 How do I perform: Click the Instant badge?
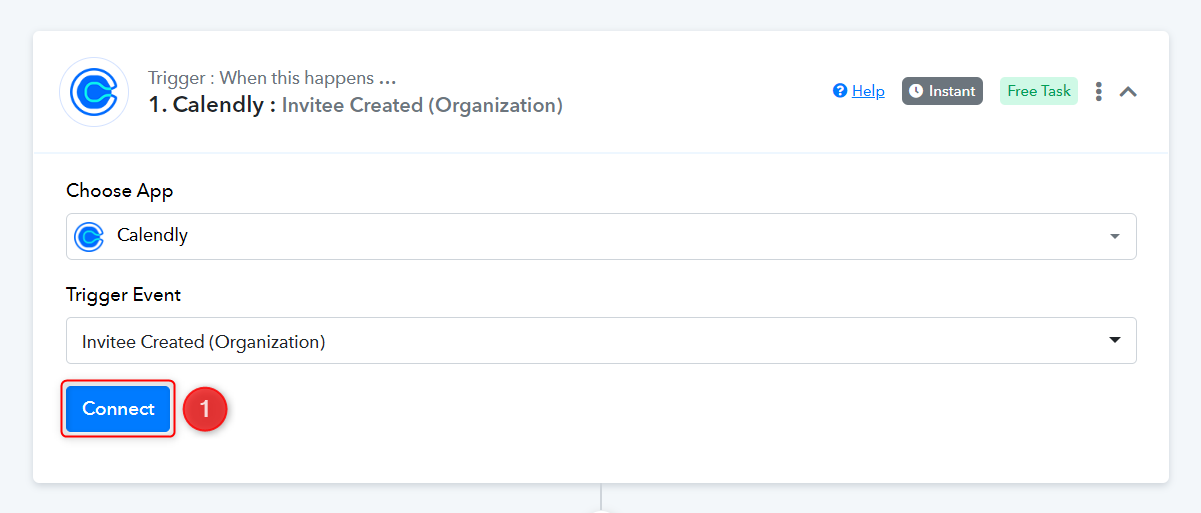point(942,91)
